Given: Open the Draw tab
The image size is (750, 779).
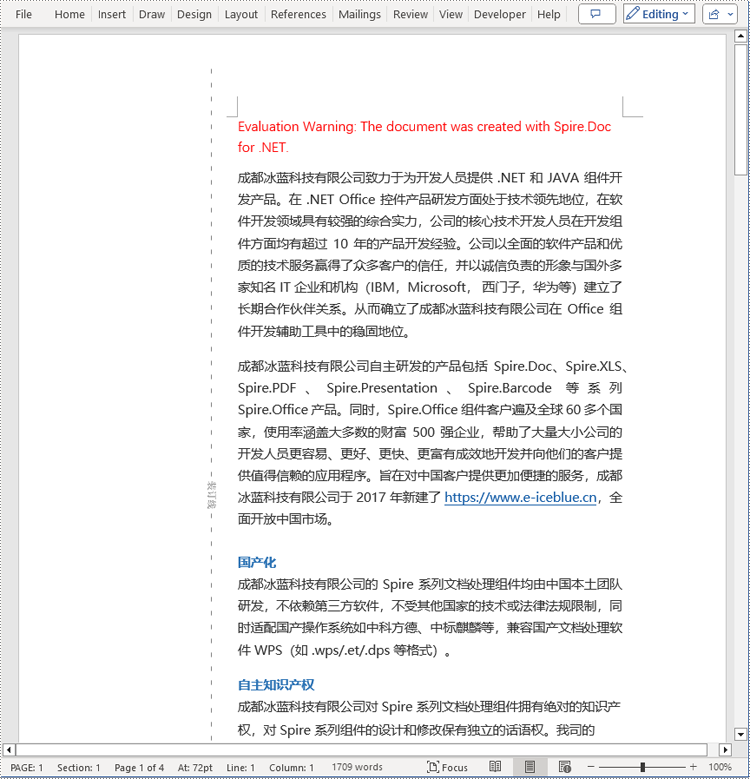Looking at the screenshot, I should (x=151, y=14).
